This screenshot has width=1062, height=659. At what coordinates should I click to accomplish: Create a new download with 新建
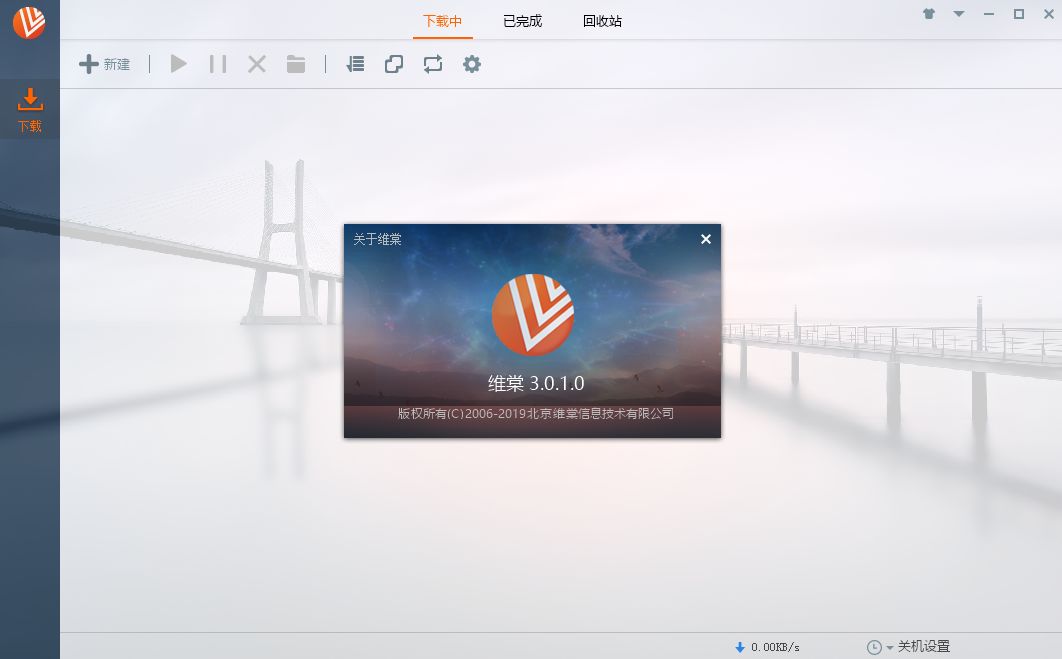104,64
